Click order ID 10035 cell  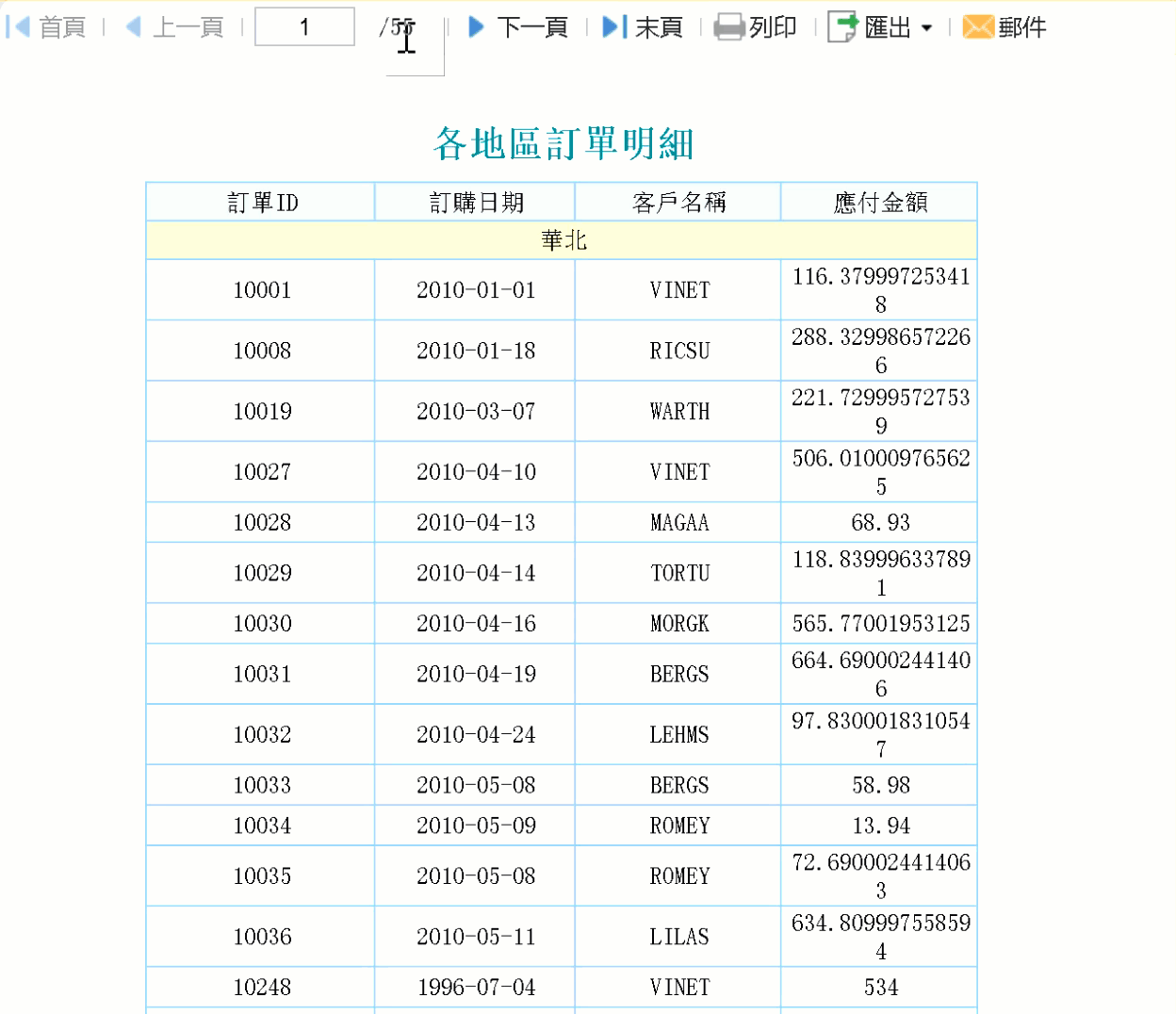coord(261,875)
